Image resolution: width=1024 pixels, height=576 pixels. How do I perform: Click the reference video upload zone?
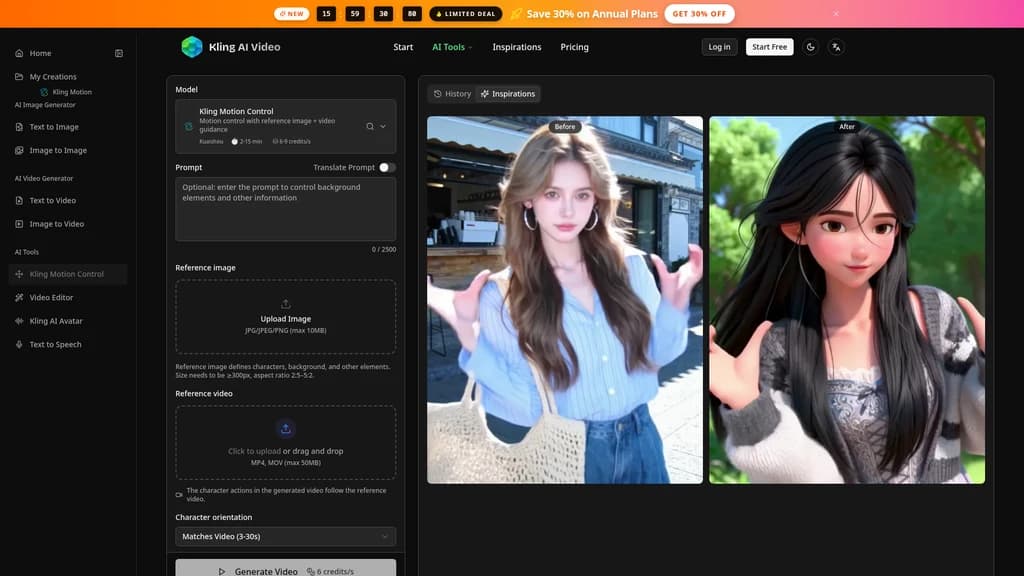[x=285, y=443]
